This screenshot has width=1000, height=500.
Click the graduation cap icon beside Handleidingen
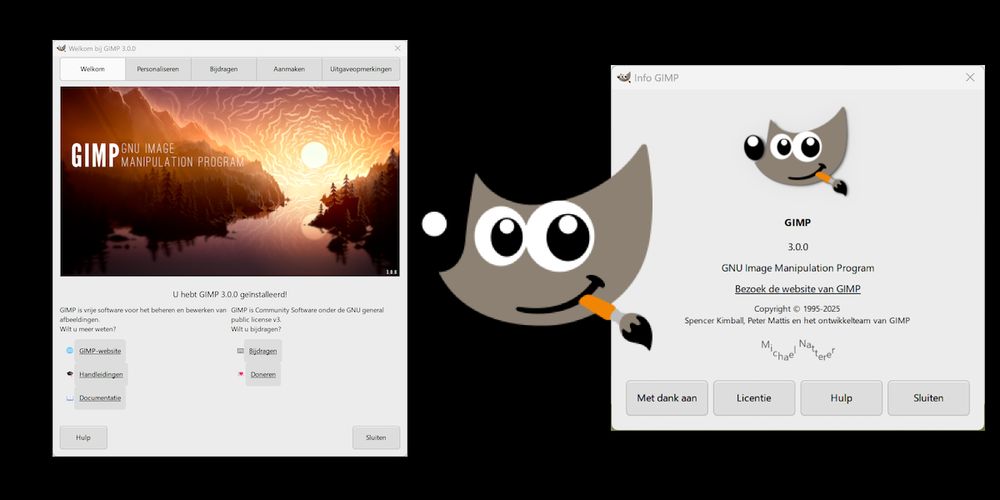pos(70,374)
